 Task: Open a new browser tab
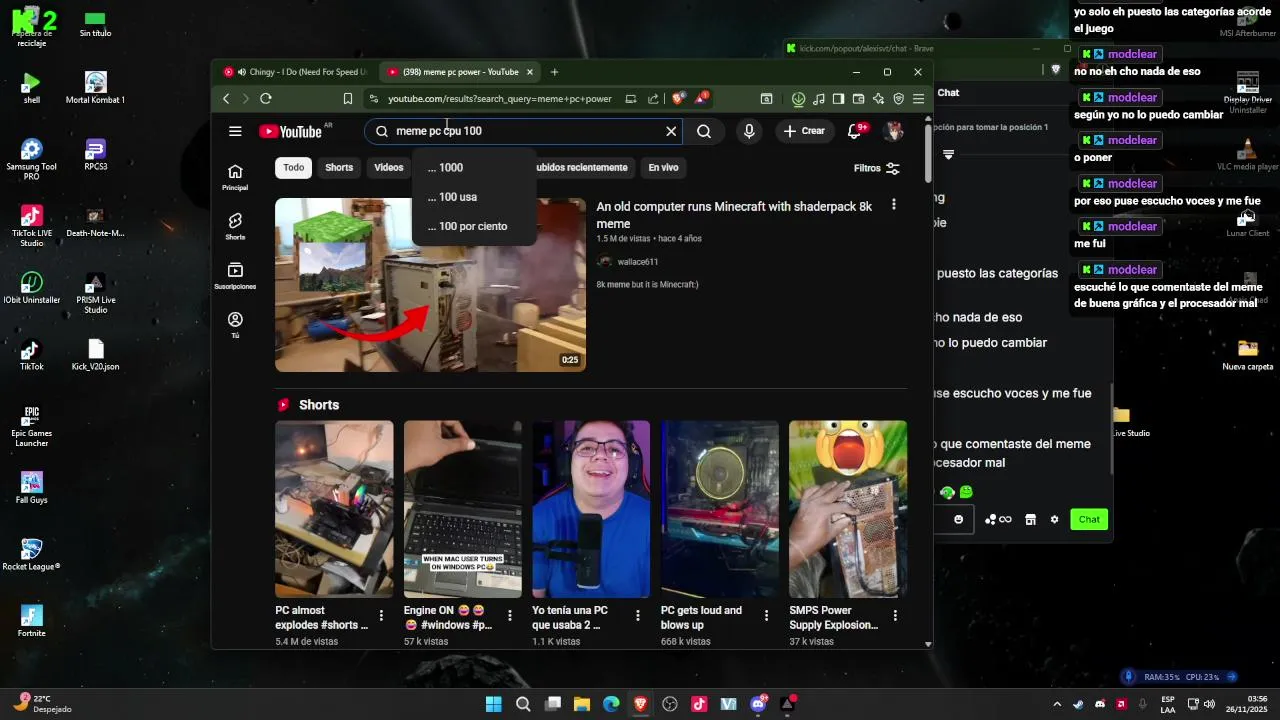tap(554, 72)
